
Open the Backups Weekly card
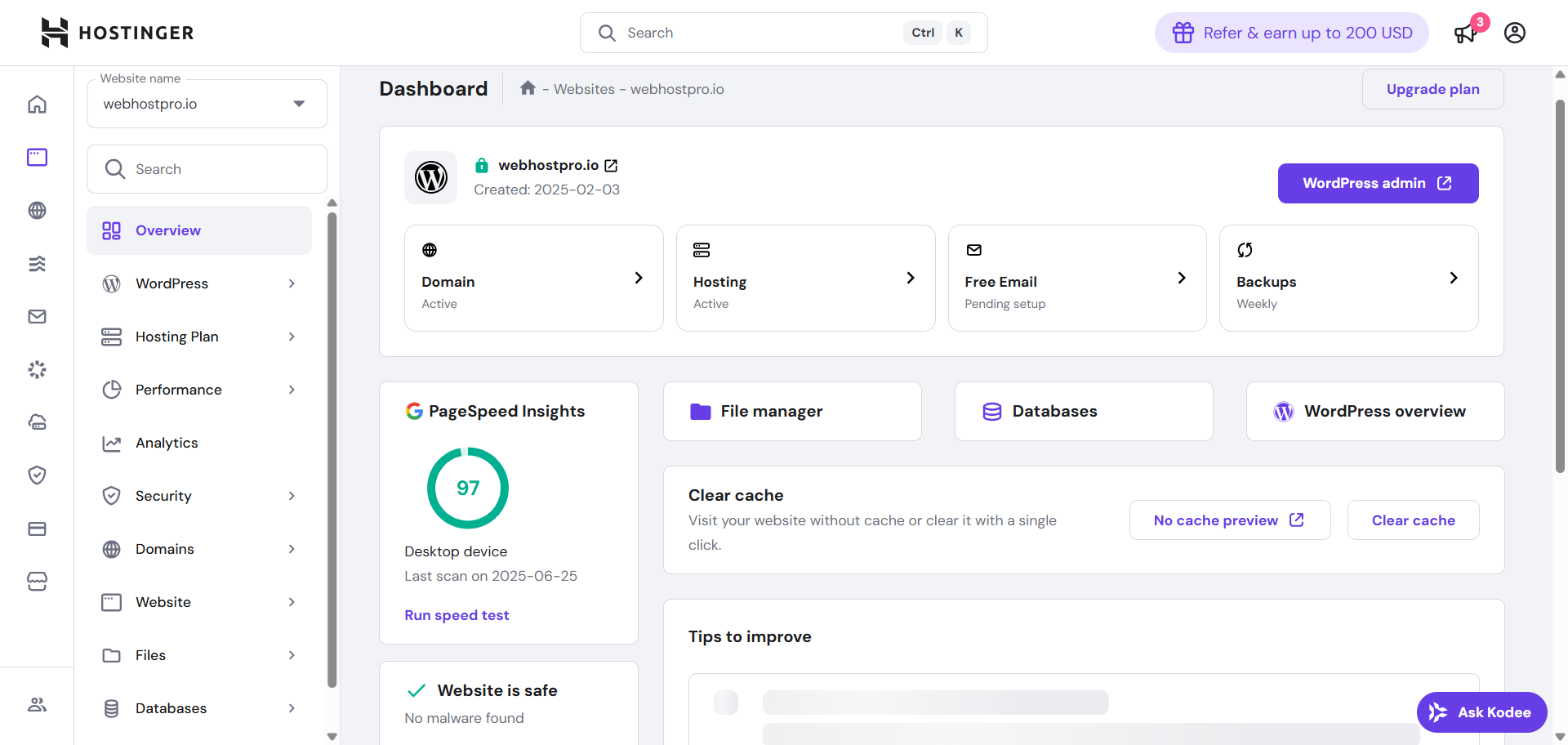1348,278
